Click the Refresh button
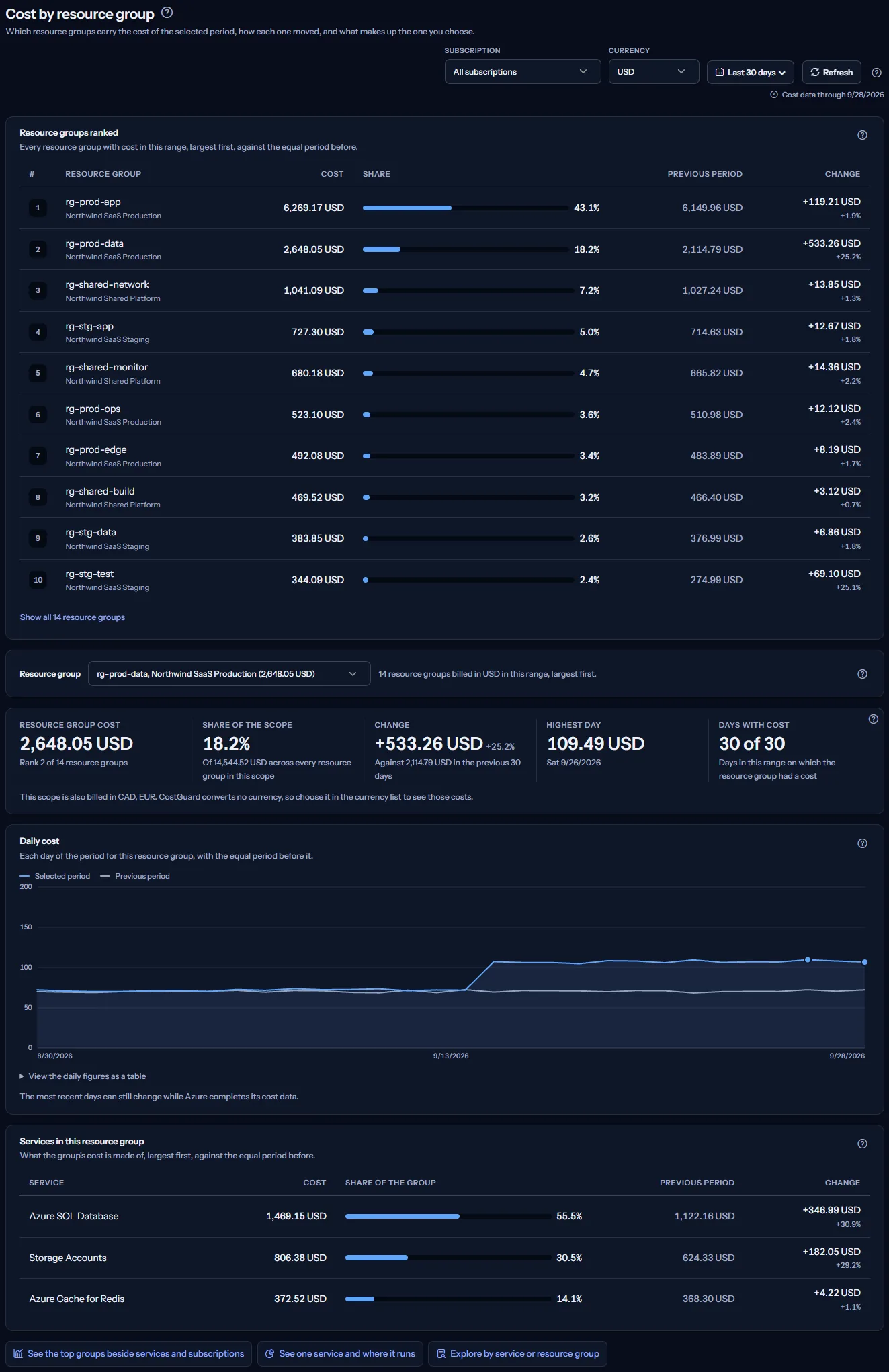 (x=832, y=73)
